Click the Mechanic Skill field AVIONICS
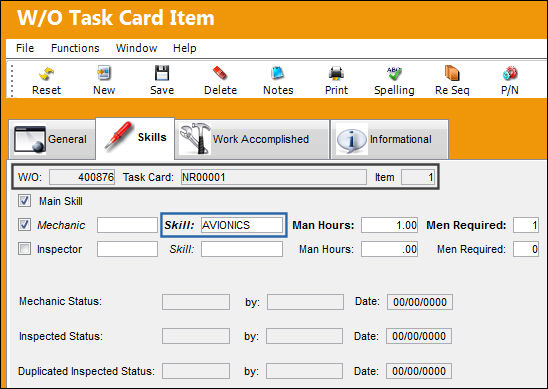The image size is (548, 389). 242,225
